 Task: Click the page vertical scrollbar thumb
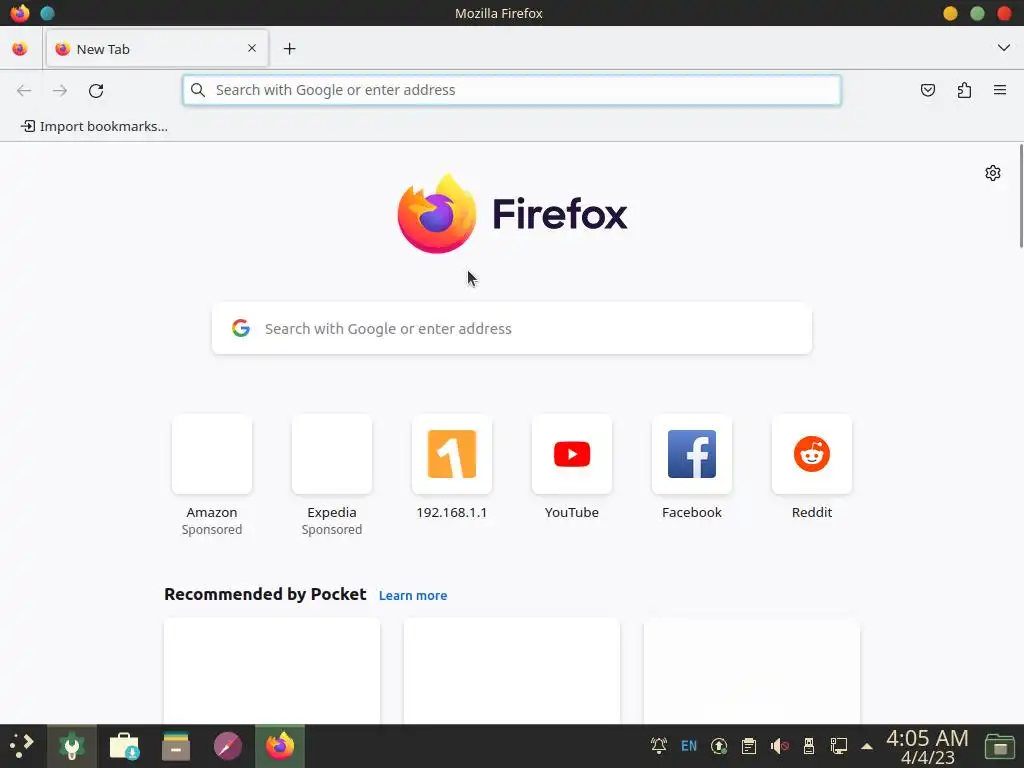click(1021, 196)
